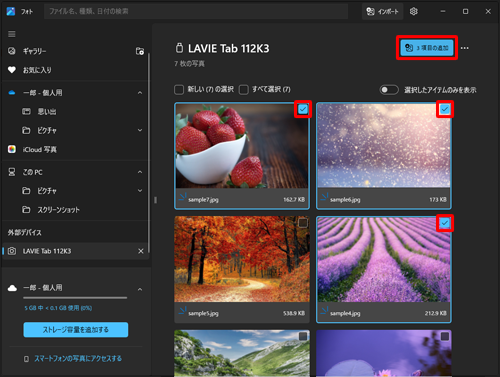500x377 pixels.
Task: Click the ギャラリー gallery icon
Action: coord(12,51)
